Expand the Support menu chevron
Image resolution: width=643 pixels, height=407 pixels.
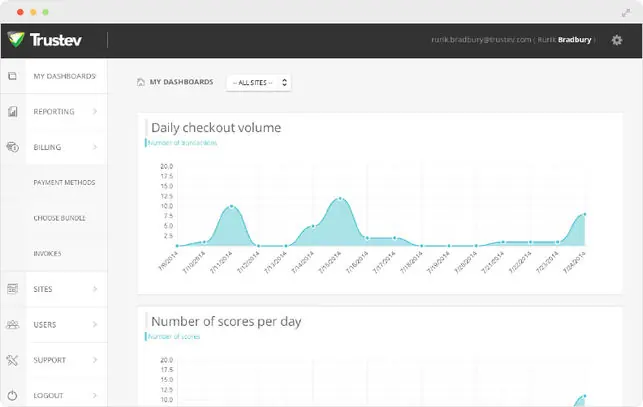click(x=95, y=360)
